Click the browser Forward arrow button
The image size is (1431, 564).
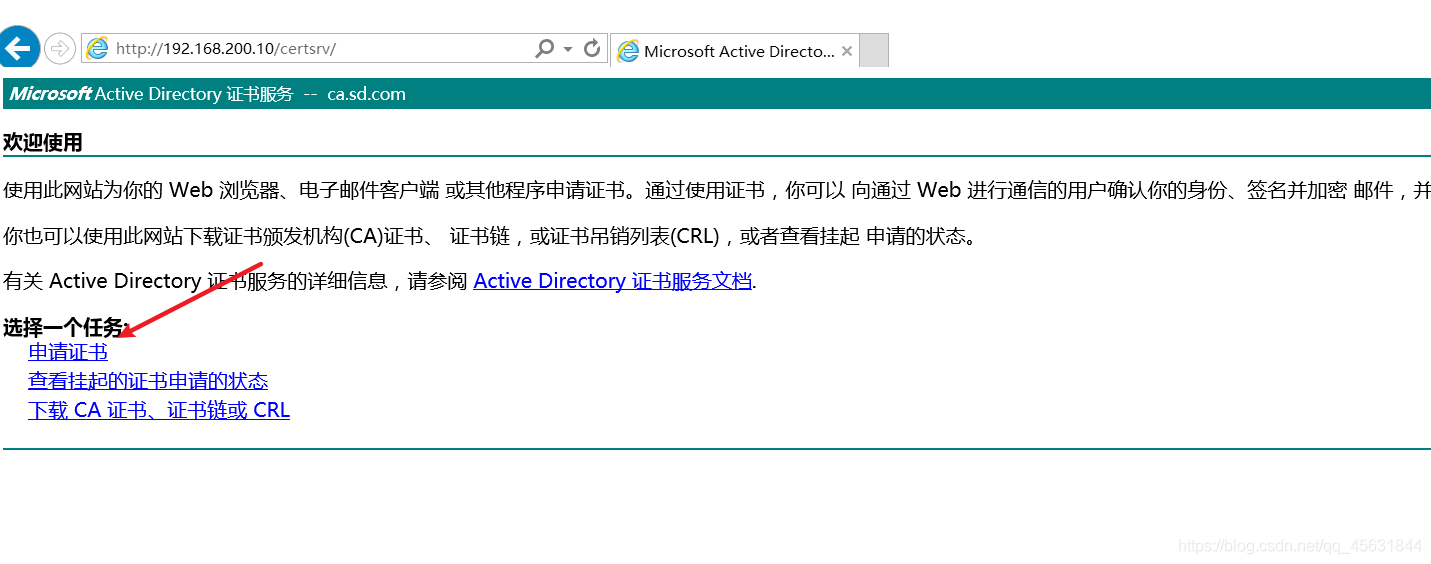[60, 48]
